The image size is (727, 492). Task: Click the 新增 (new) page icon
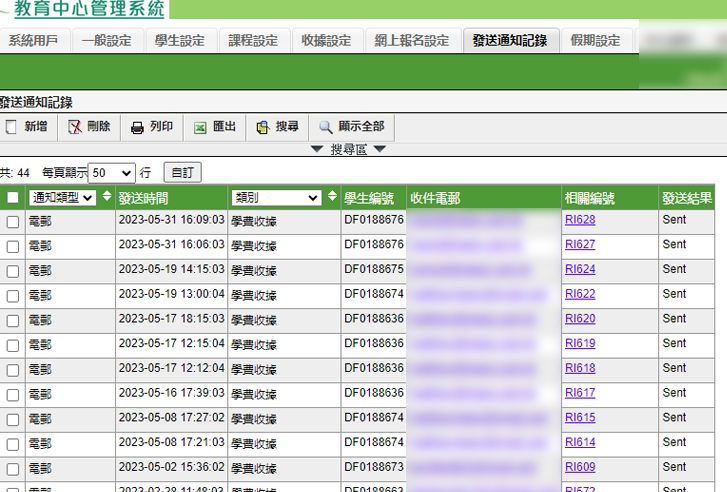11,127
